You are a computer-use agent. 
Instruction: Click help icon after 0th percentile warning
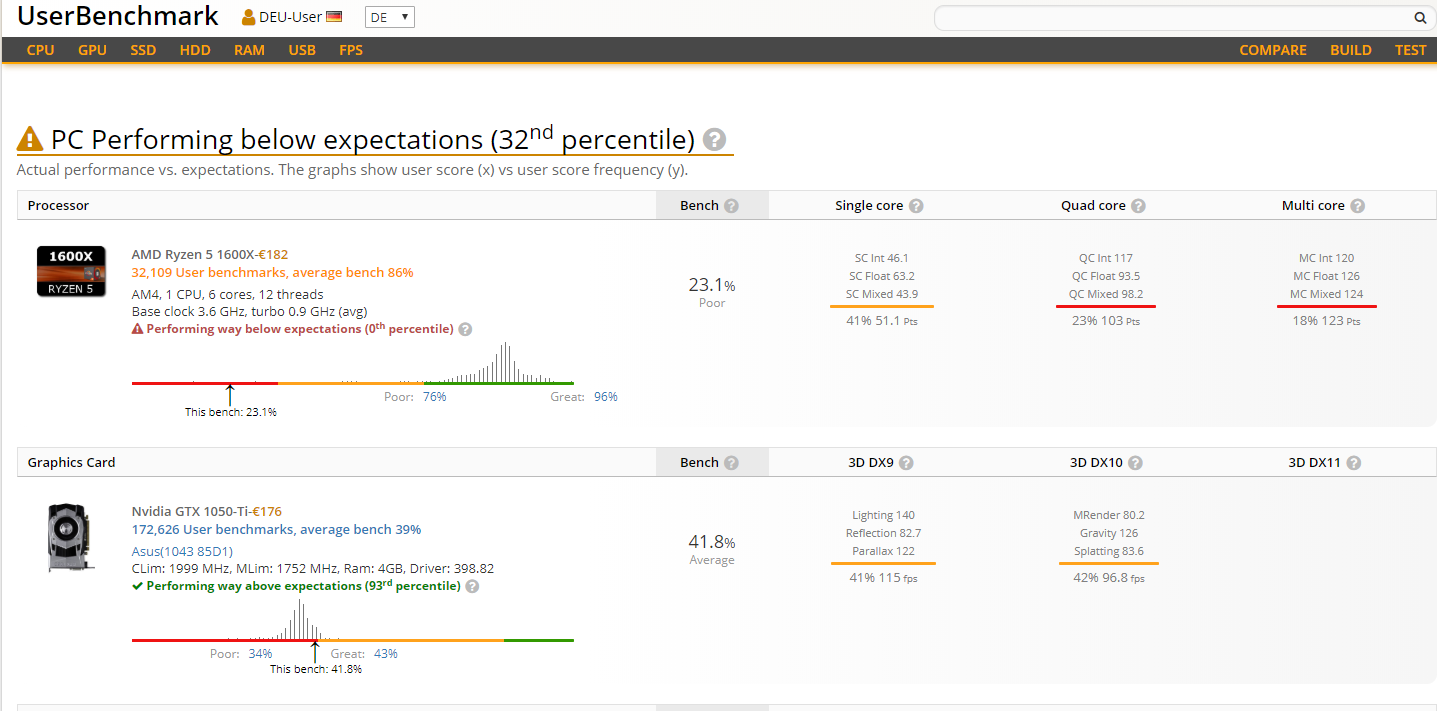[x=465, y=329]
